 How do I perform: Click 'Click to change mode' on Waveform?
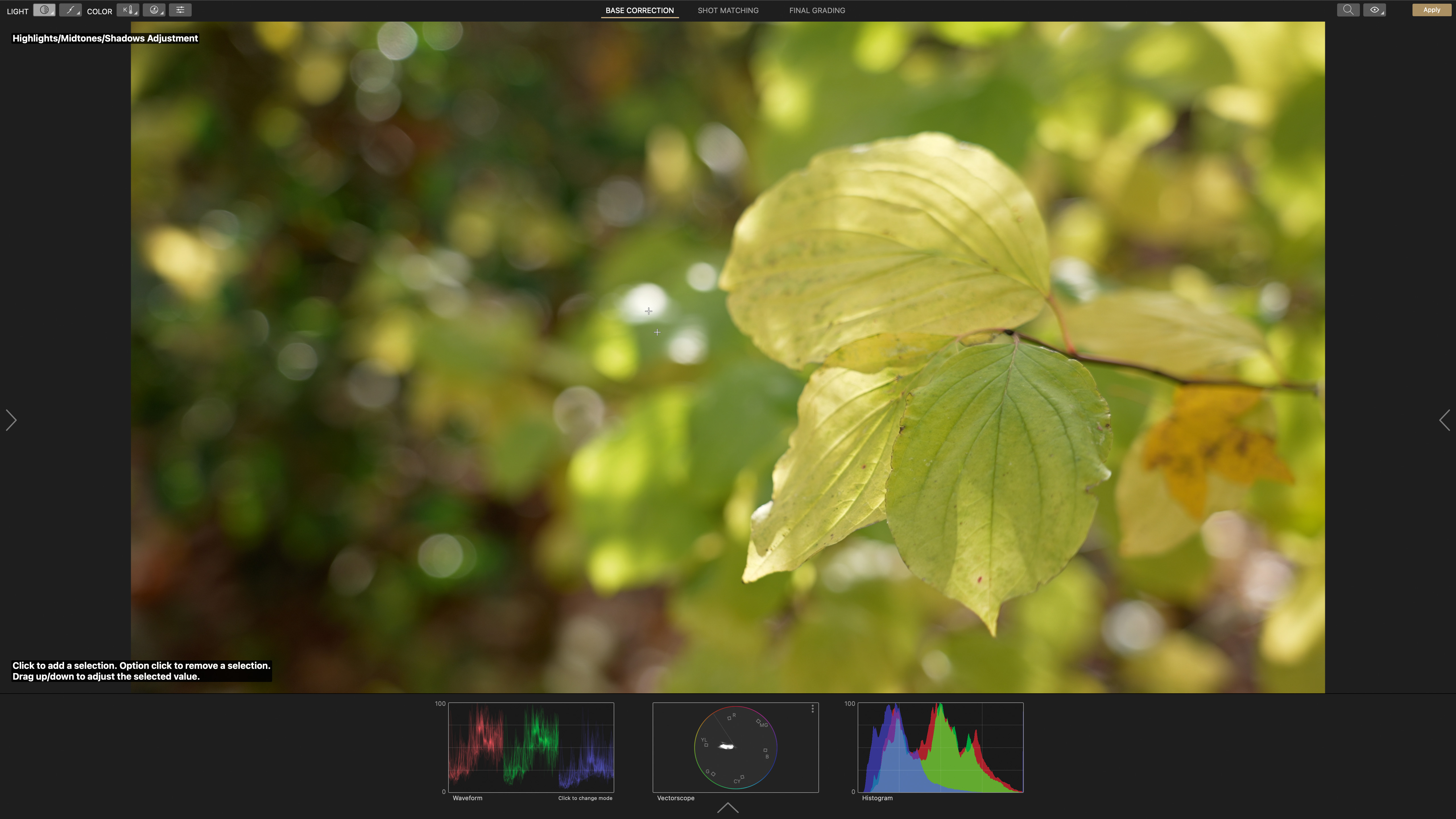pyautogui.click(x=585, y=798)
